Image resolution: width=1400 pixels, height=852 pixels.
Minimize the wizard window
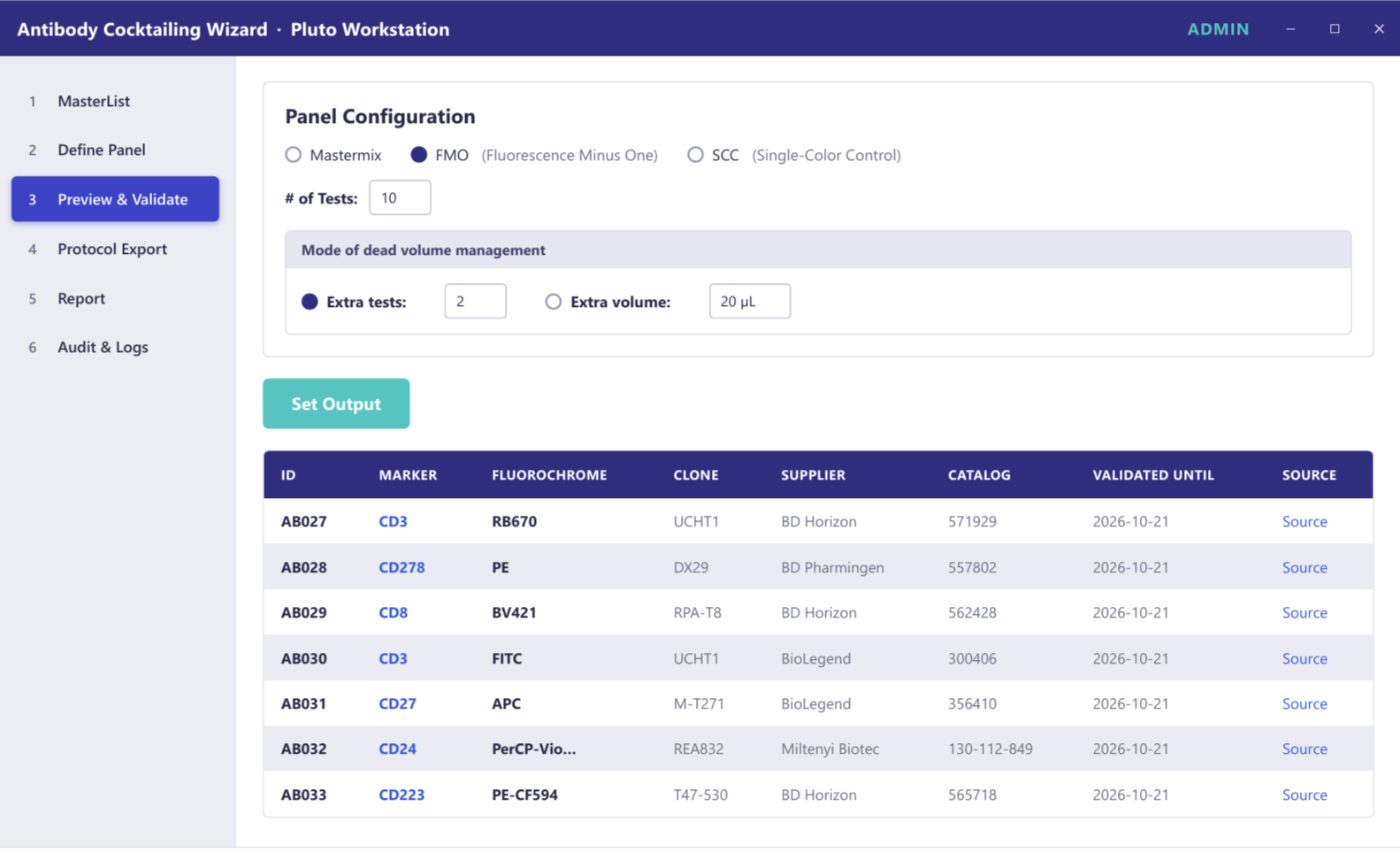(1290, 29)
